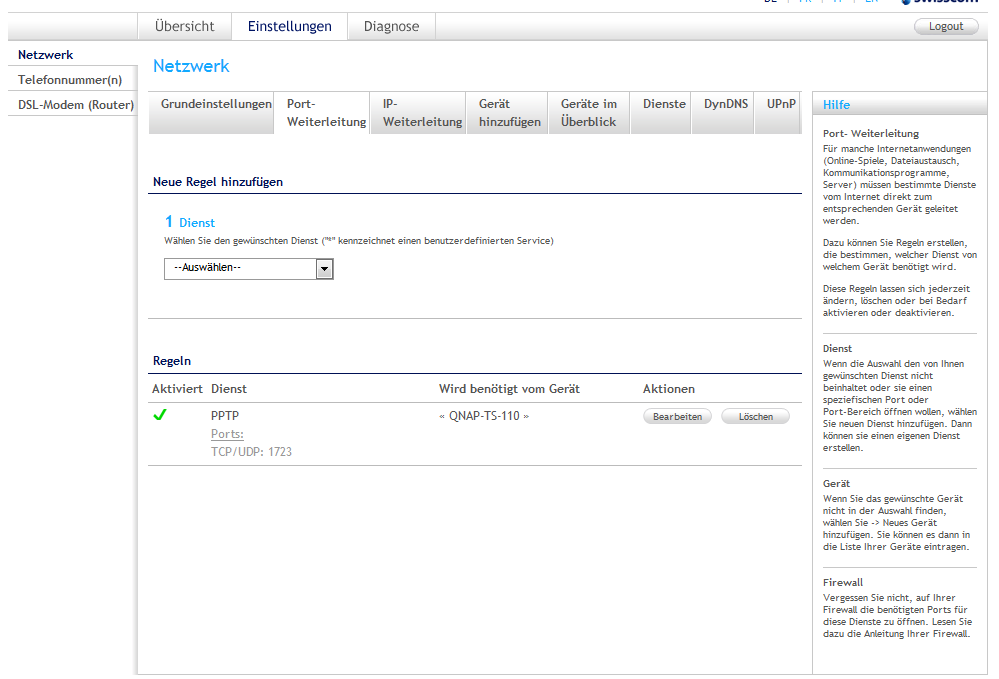
Task: Switch to the Übersicht menu
Action: pyautogui.click(x=184, y=26)
